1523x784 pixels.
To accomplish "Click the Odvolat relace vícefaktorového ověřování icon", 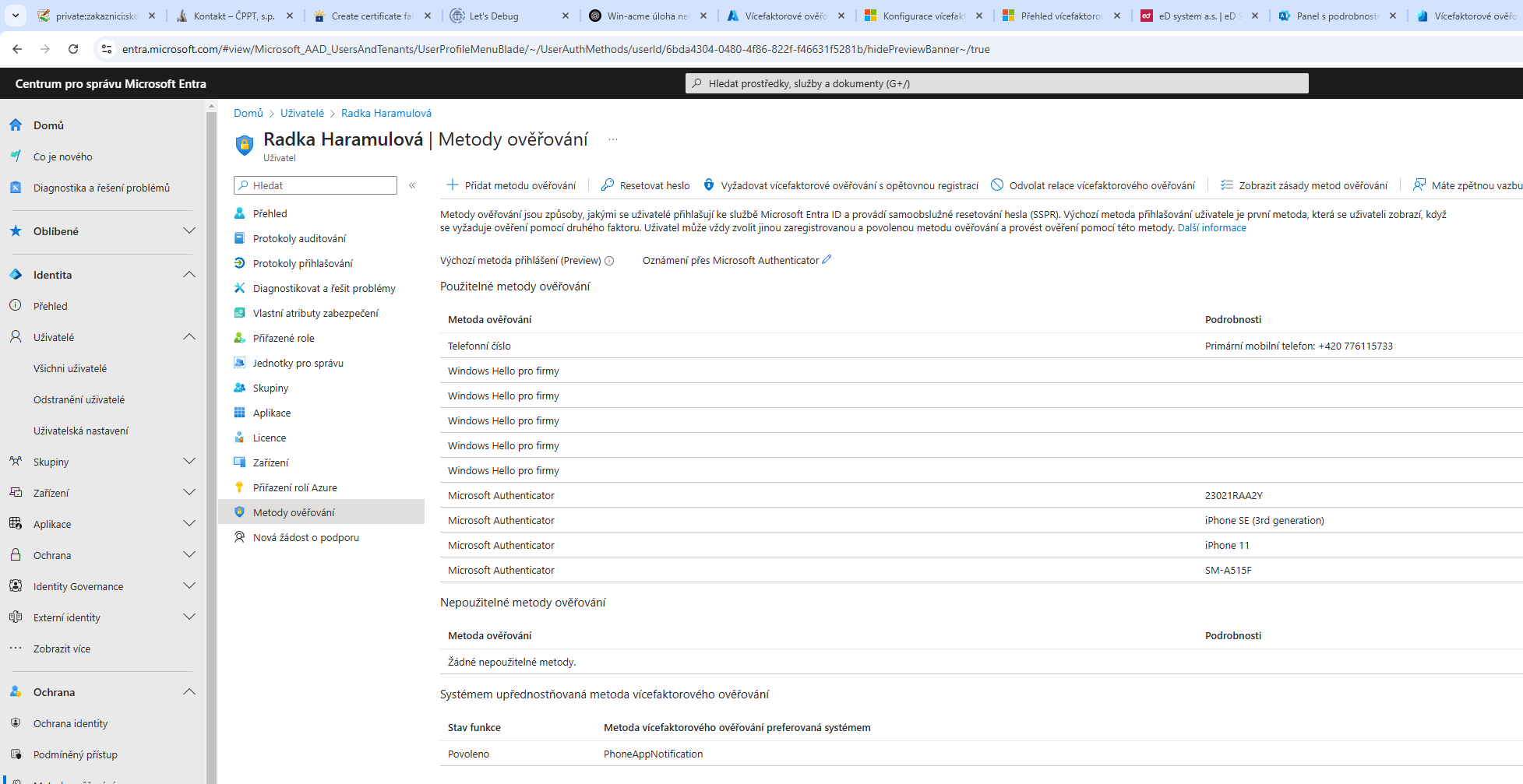I will 997,185.
